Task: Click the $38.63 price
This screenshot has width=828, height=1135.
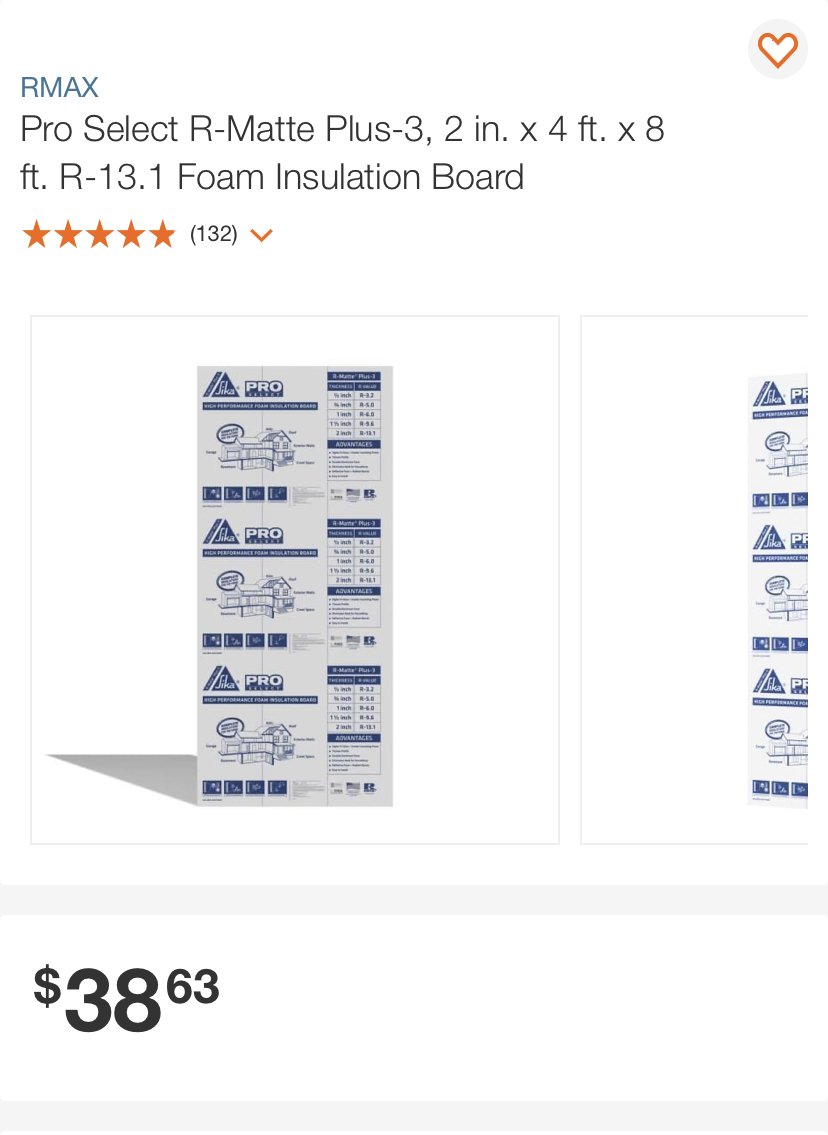Action: coord(127,999)
